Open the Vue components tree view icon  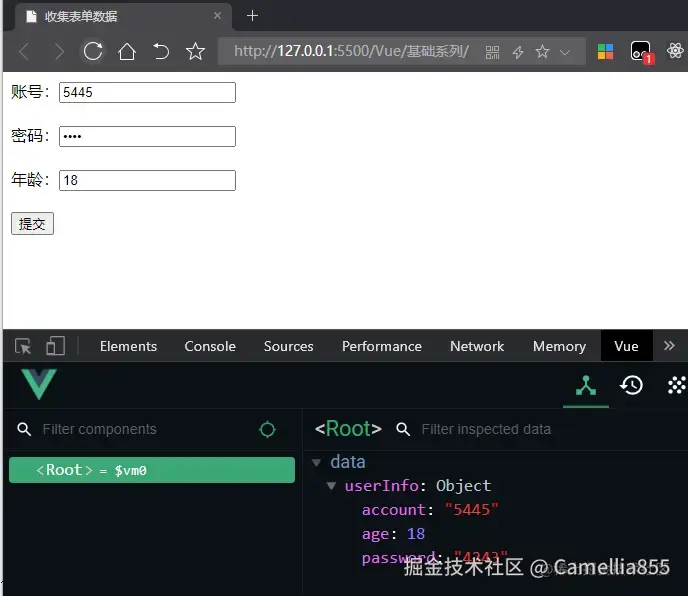[586, 386]
